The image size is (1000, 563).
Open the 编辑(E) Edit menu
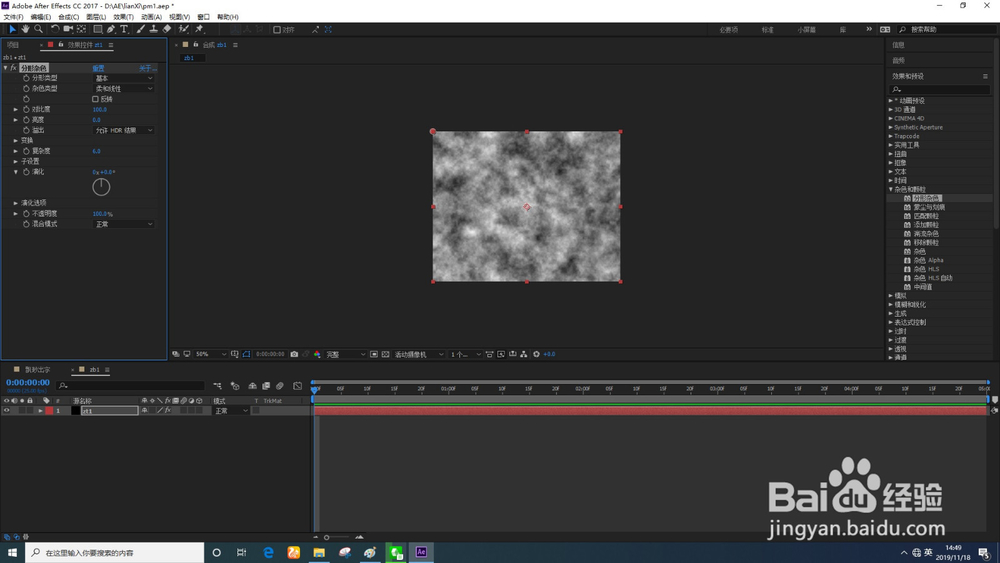tap(40, 17)
